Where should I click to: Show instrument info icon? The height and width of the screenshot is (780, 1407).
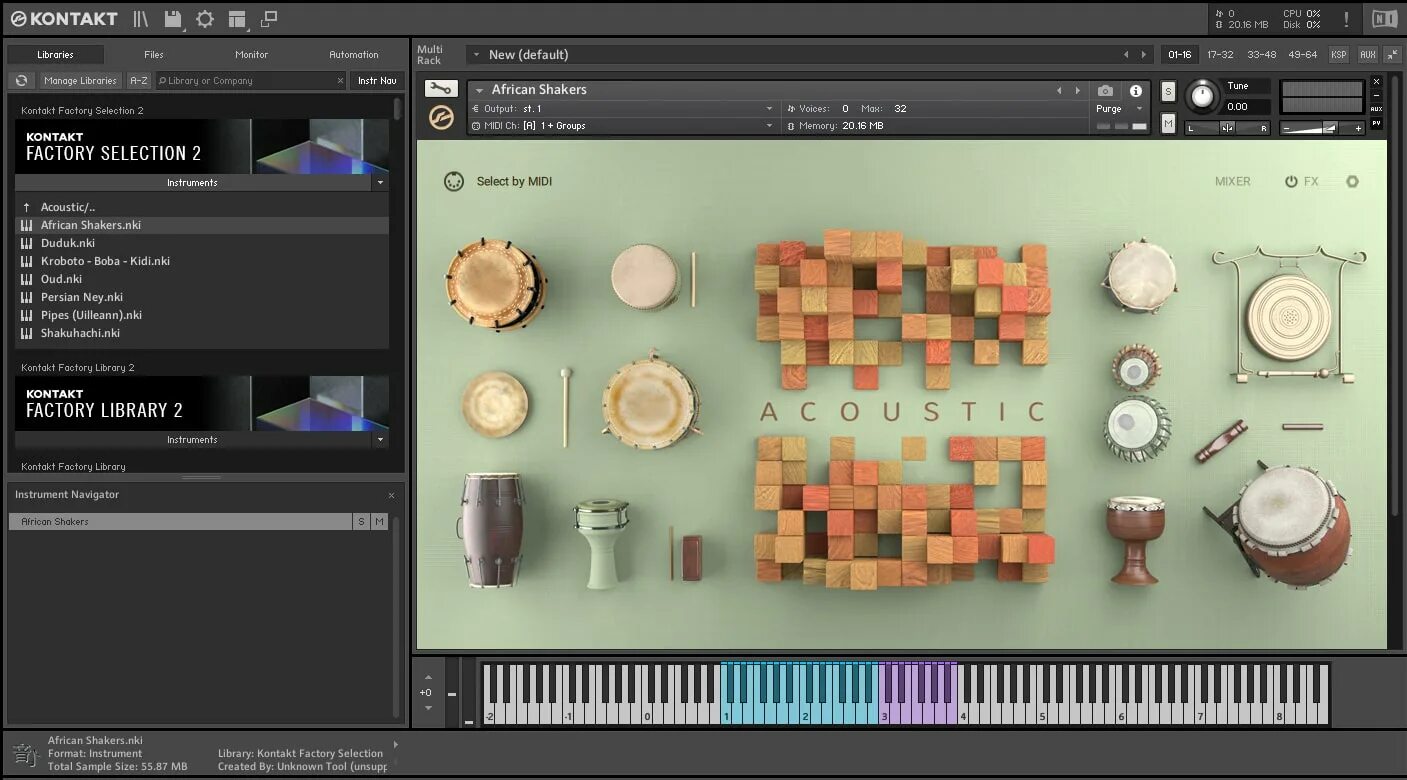[1136, 90]
